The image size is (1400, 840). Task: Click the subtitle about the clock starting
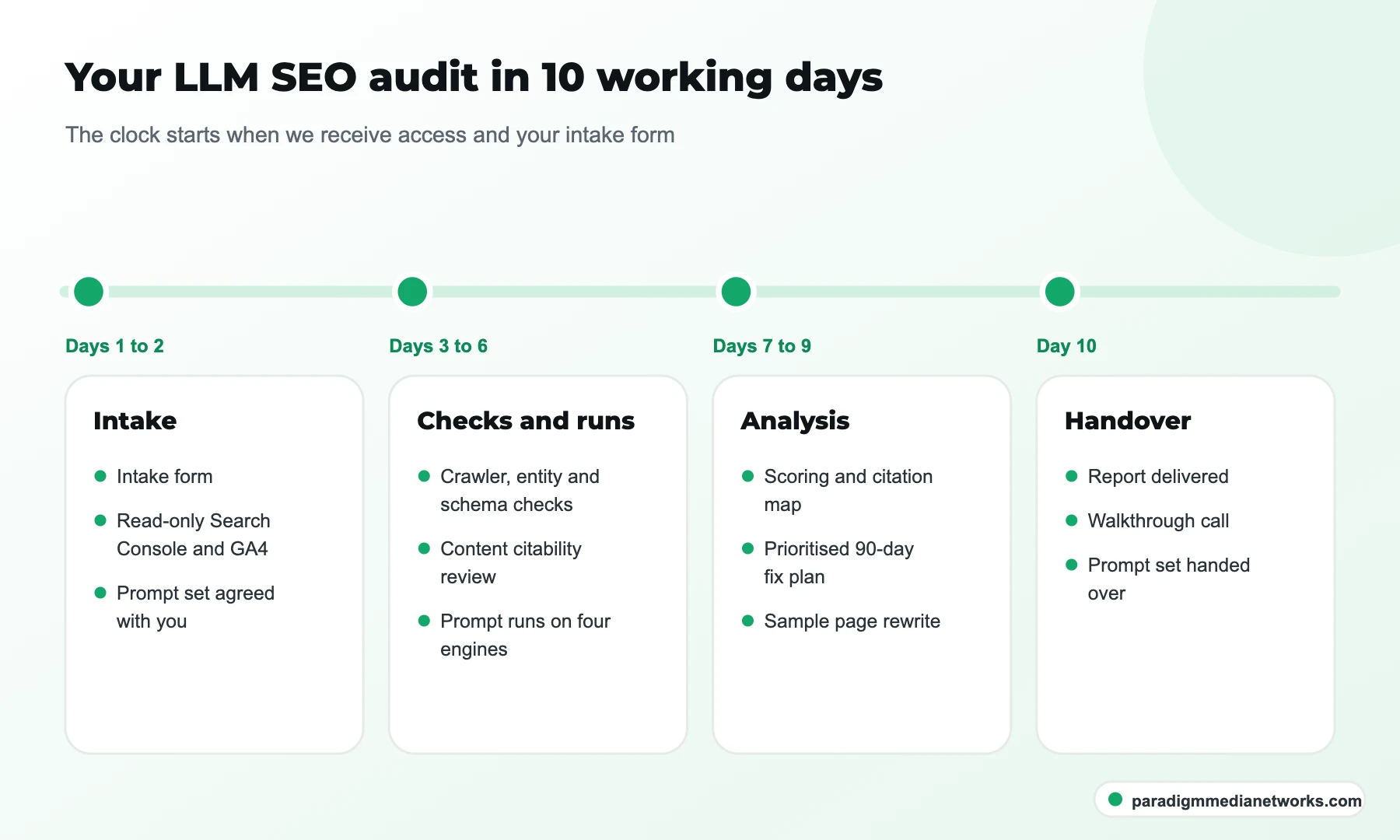(x=369, y=135)
